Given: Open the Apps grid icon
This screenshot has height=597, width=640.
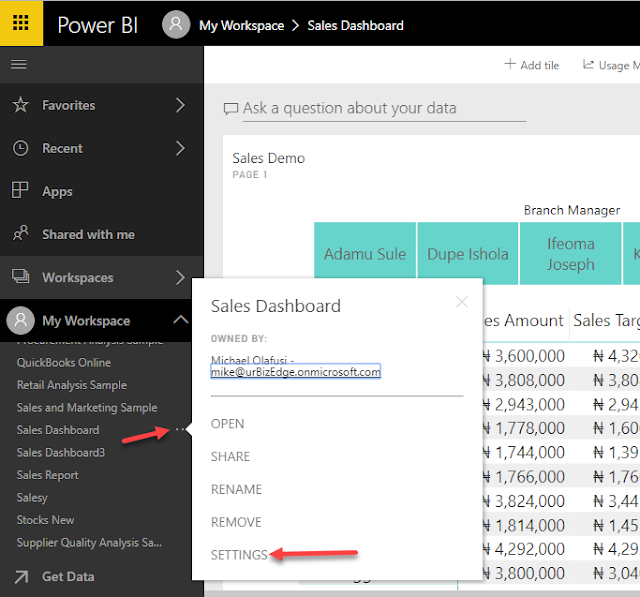Looking at the screenshot, I should pos(20,191).
